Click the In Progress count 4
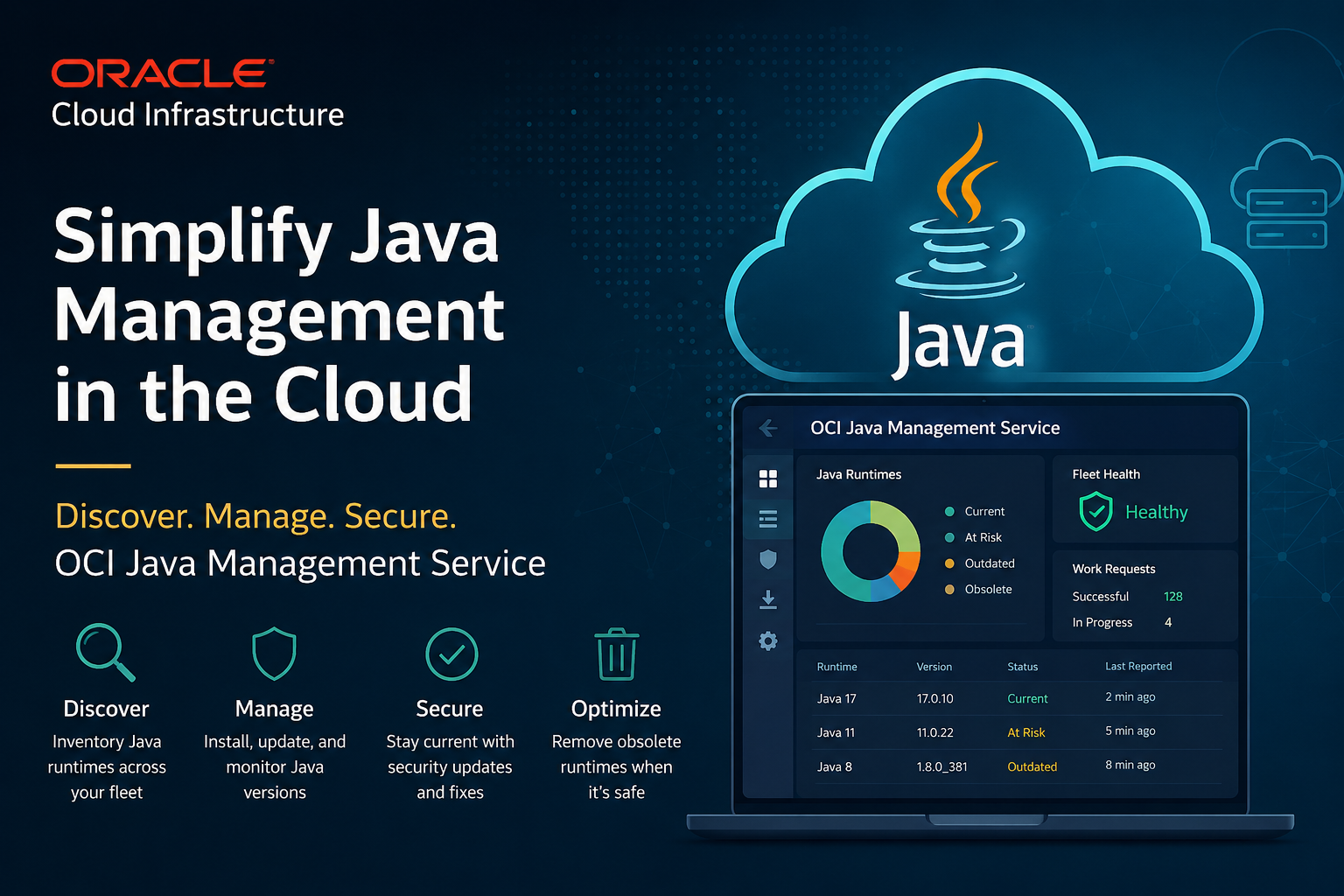 tap(1168, 622)
